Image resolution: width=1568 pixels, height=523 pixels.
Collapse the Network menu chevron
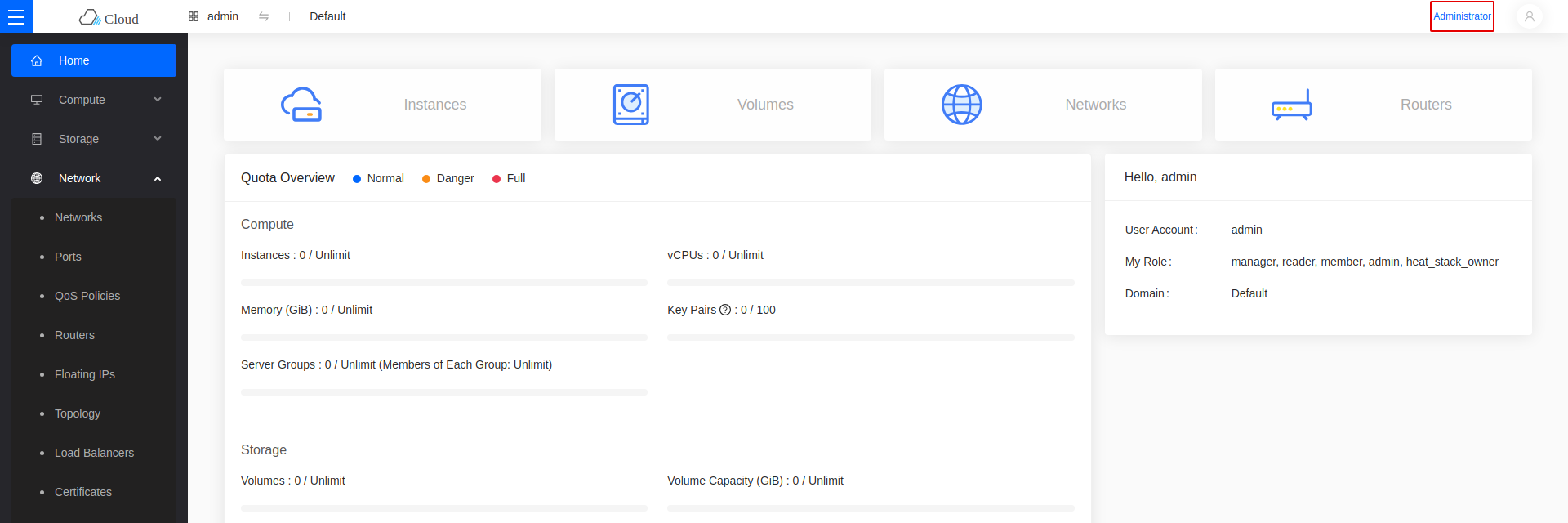tap(158, 178)
